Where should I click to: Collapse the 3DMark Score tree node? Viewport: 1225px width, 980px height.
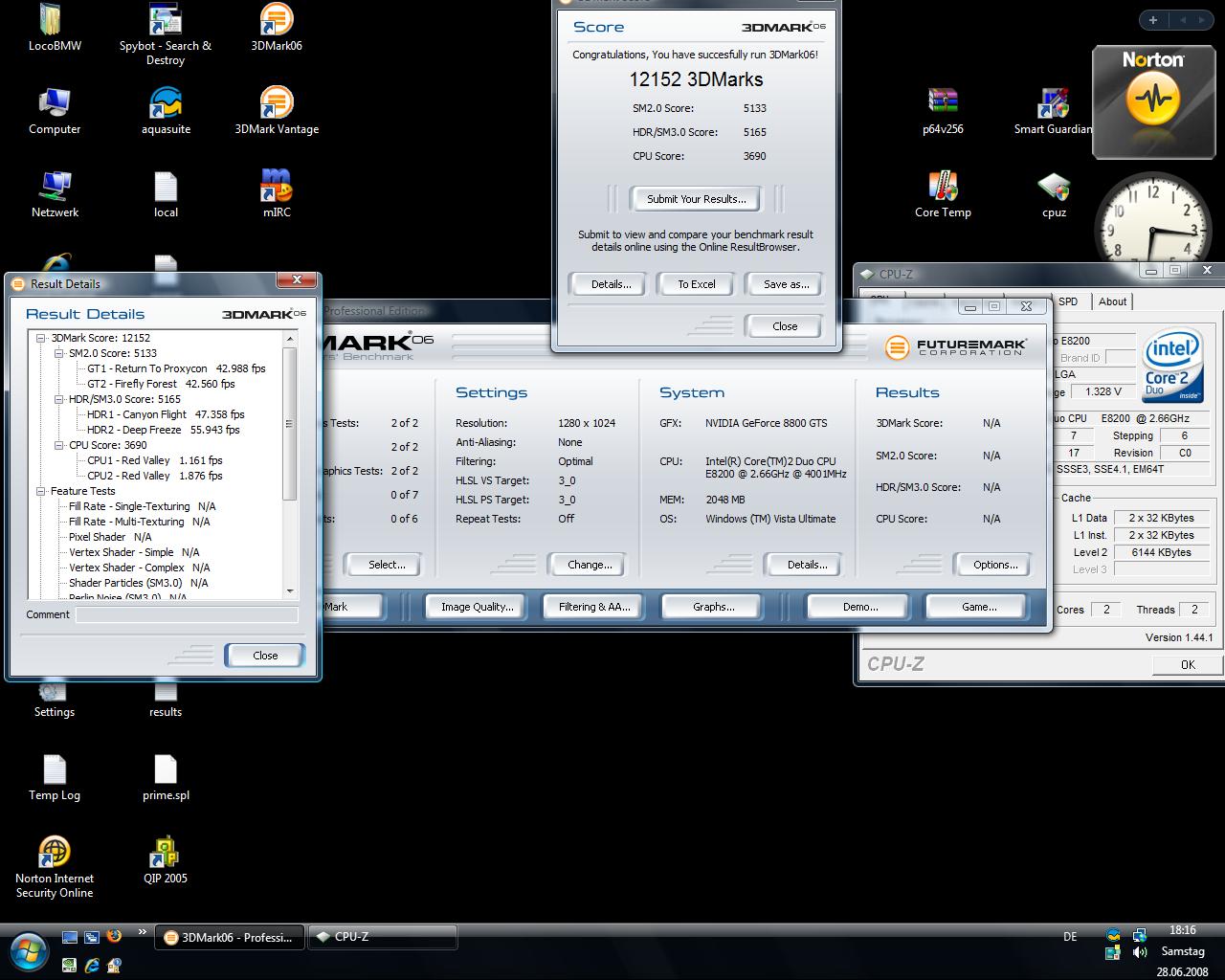[41, 338]
